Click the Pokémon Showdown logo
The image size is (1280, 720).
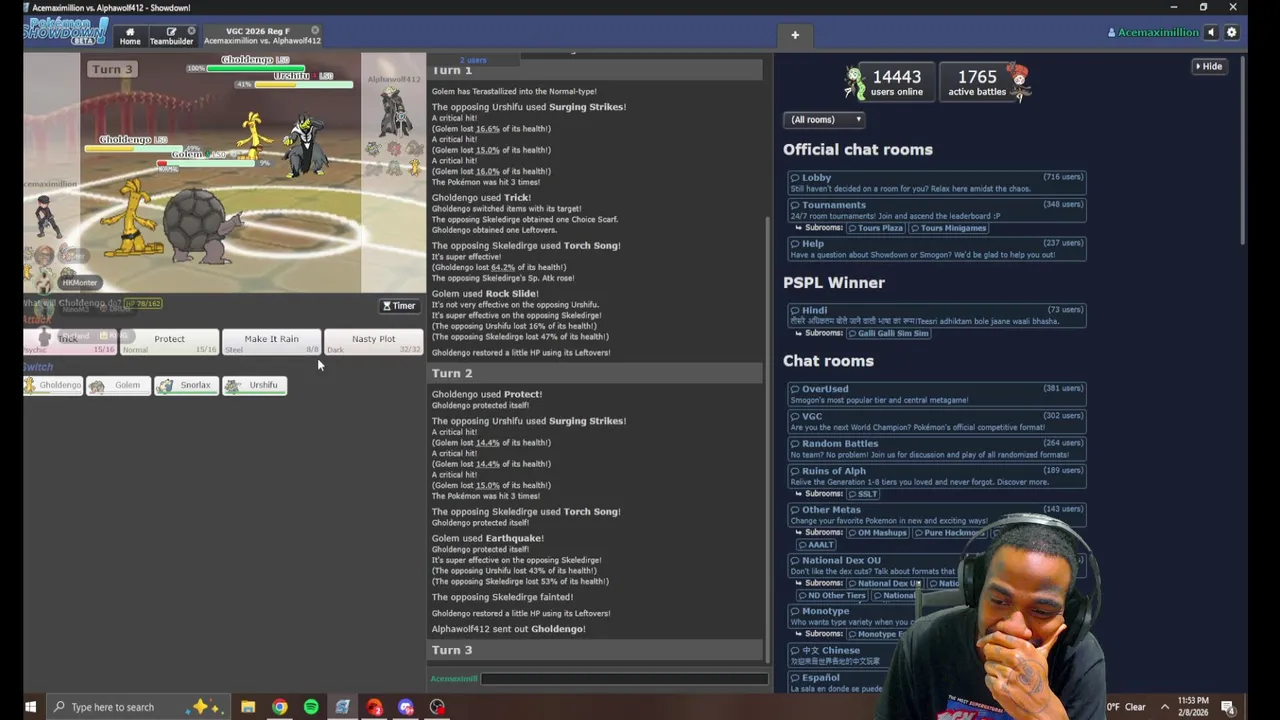pos(66,32)
